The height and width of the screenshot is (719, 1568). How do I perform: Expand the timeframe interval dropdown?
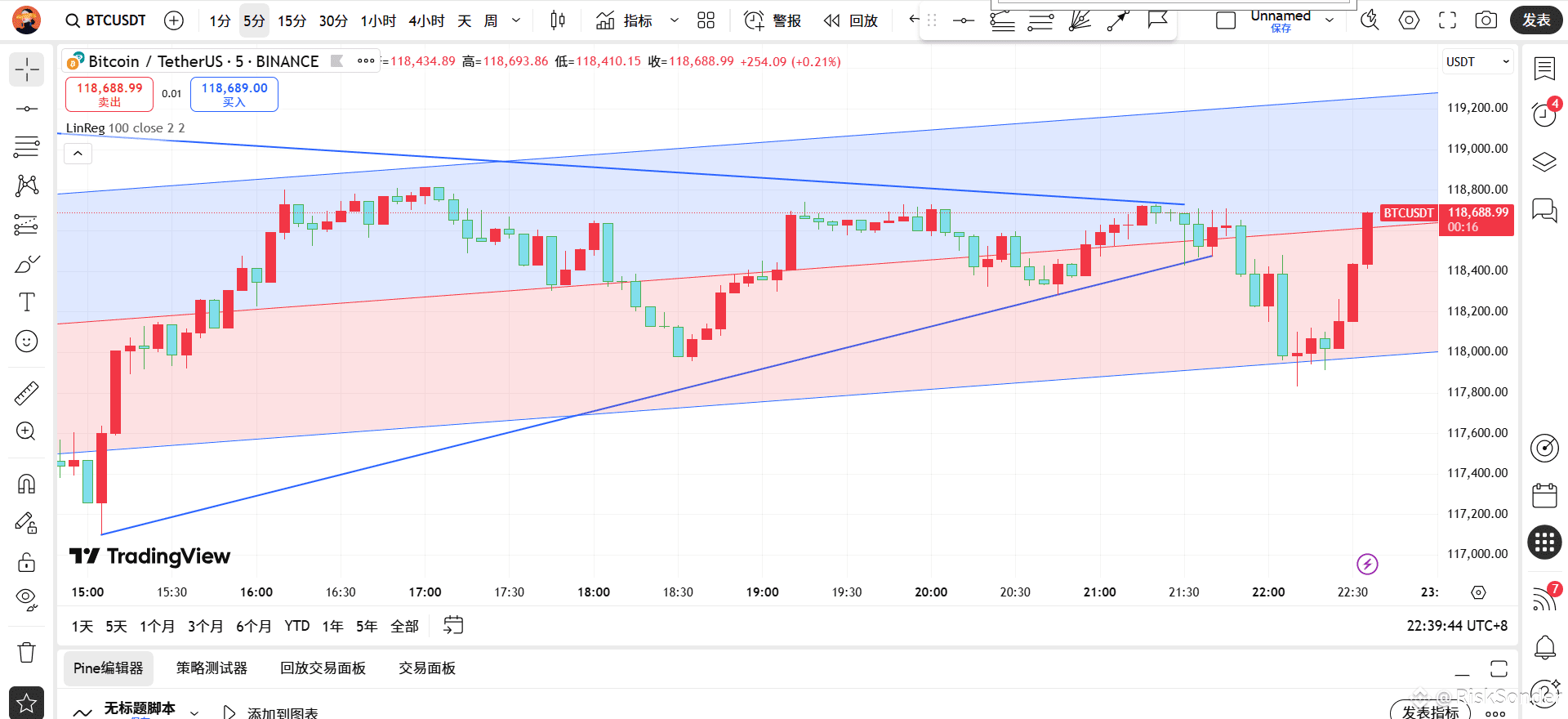click(x=516, y=20)
